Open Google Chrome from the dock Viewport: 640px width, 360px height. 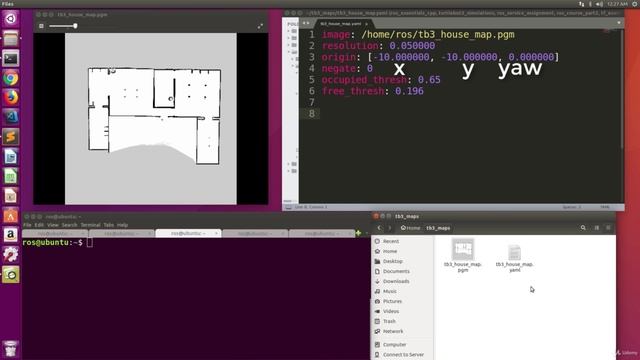(11, 78)
